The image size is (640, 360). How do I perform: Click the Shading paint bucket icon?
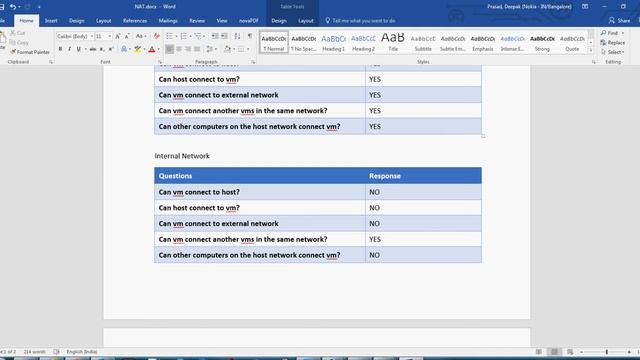point(227,49)
